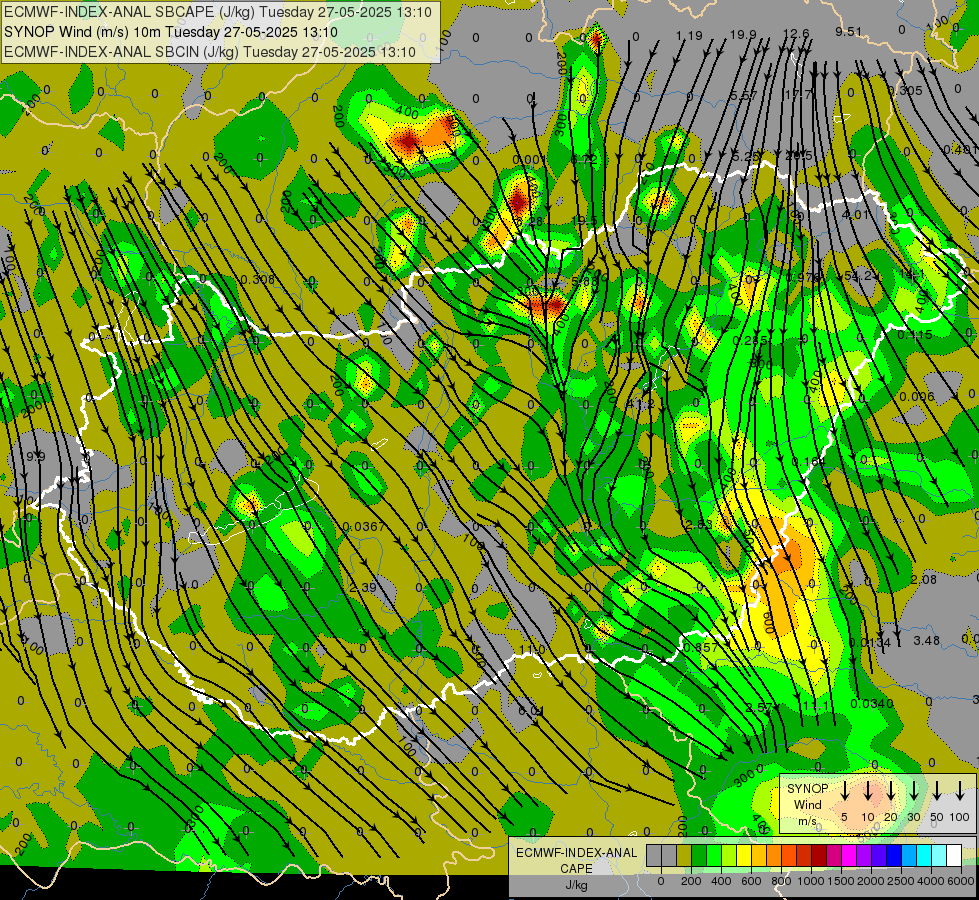Click the legend tick label '2500'

900,881
